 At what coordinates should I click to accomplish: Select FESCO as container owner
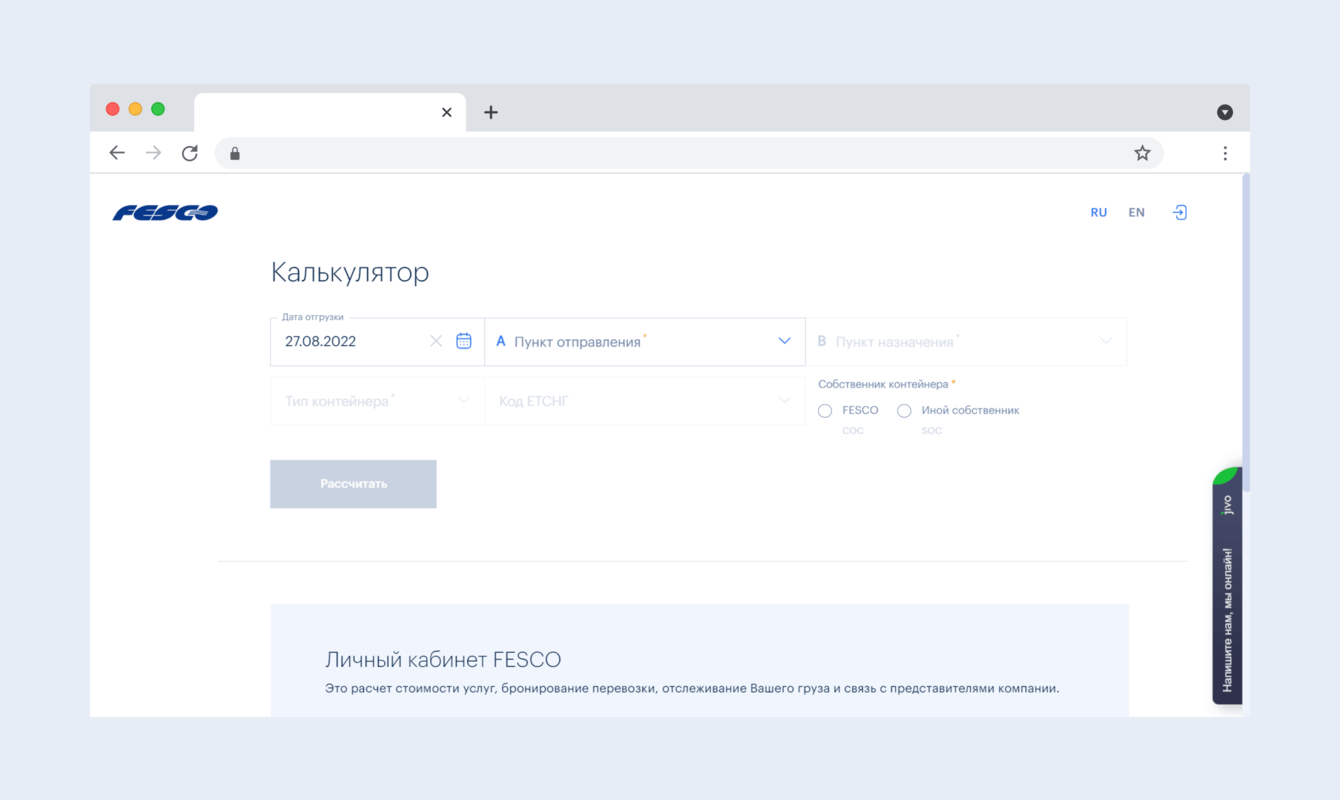tap(825, 411)
